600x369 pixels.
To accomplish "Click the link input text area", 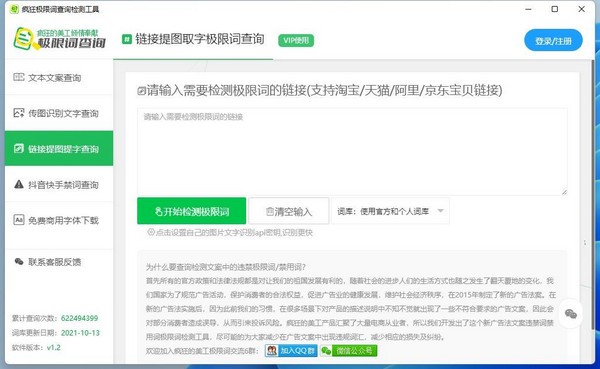I will click(x=352, y=152).
